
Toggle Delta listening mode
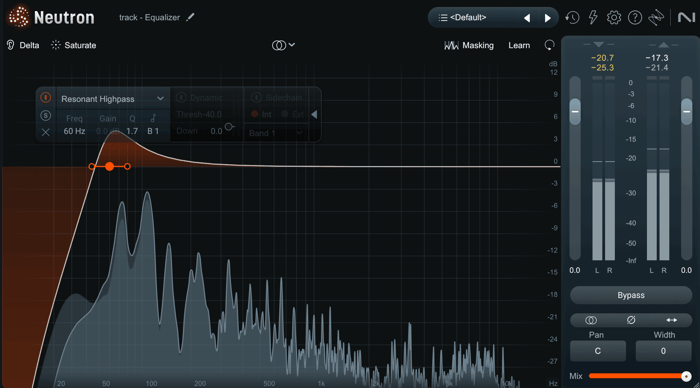tap(23, 45)
